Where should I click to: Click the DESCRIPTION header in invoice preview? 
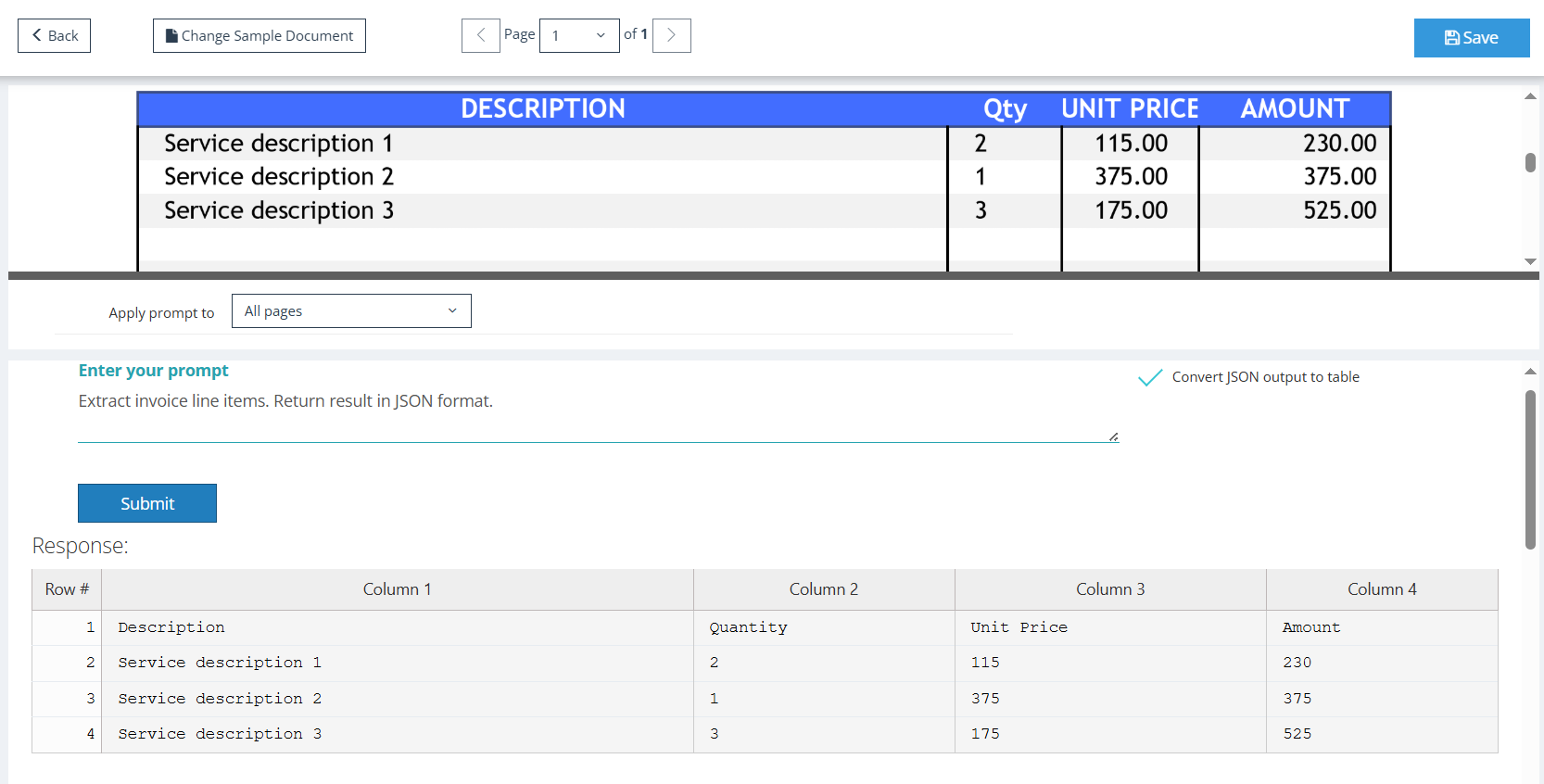[x=543, y=108]
